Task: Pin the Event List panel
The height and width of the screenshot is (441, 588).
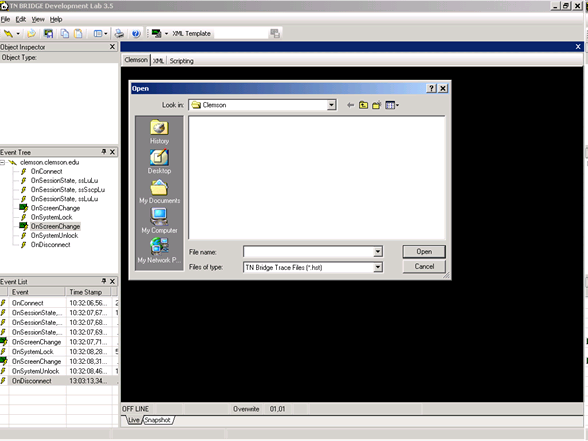Action: (x=104, y=281)
